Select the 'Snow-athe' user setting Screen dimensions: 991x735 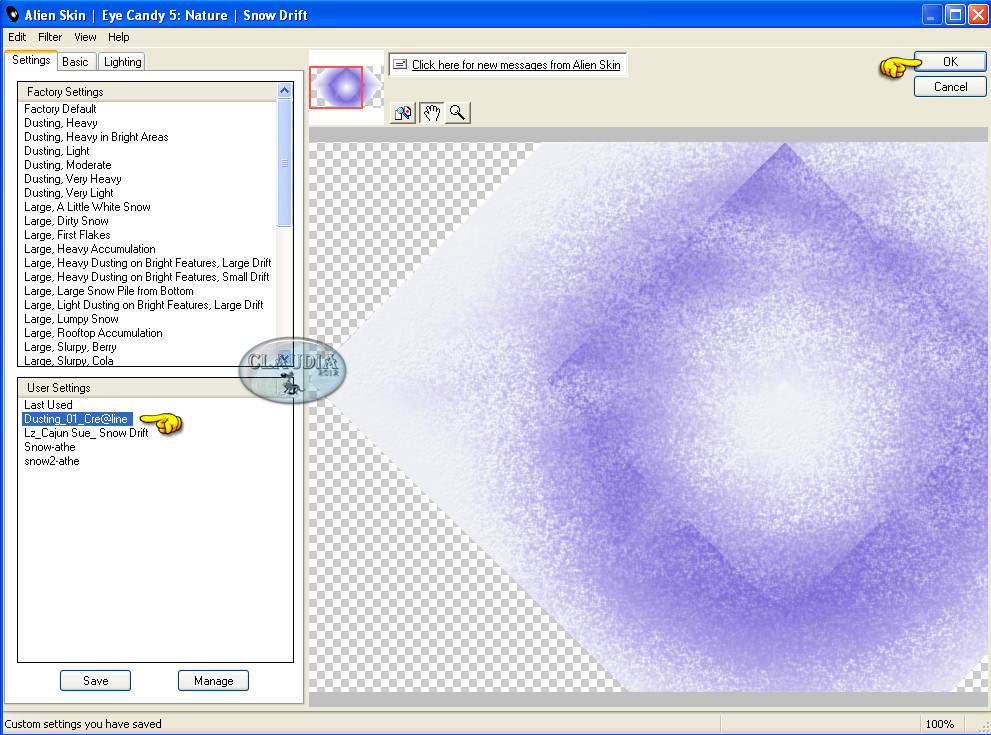[49, 447]
